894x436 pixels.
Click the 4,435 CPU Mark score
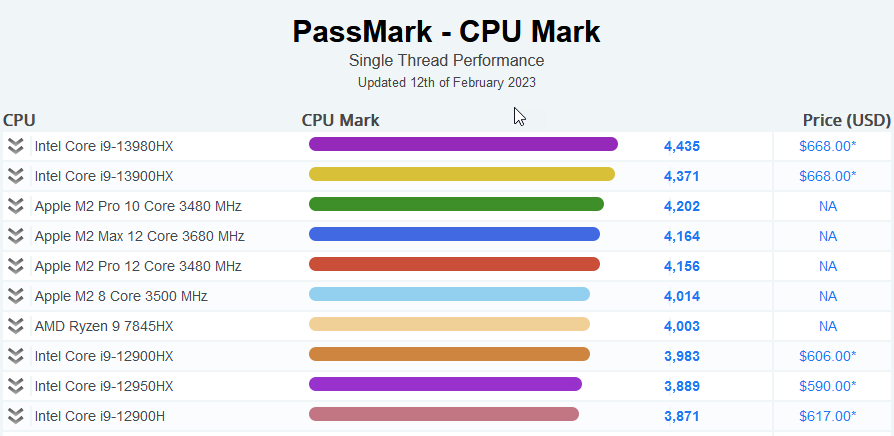[681, 146]
